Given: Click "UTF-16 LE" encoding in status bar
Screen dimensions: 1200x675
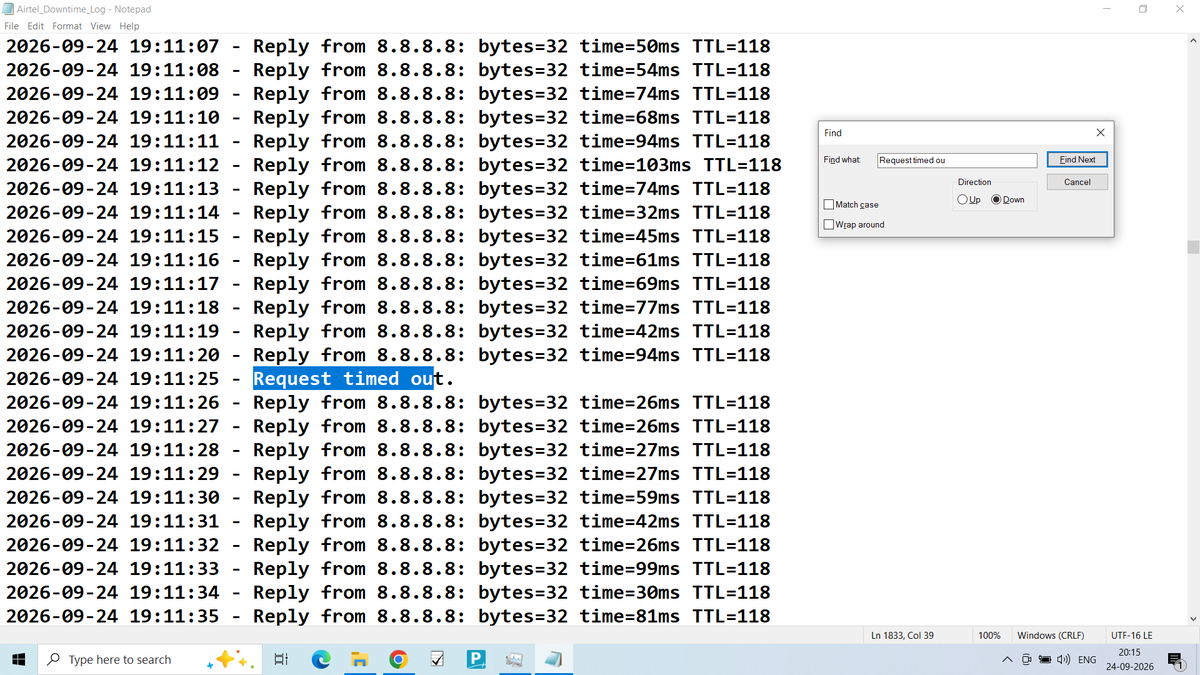Looking at the screenshot, I should 1131,635.
